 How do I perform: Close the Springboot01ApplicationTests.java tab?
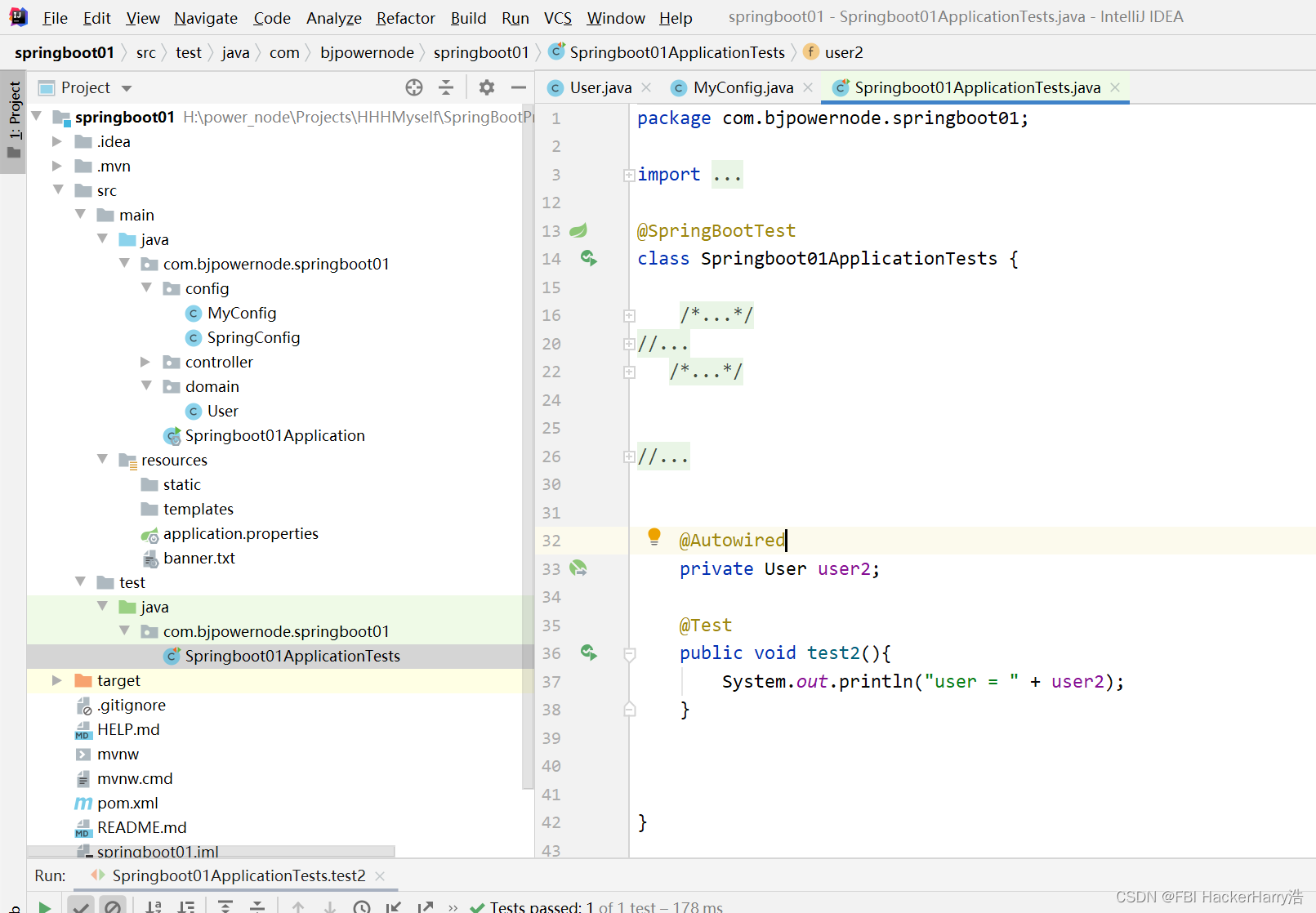(1115, 87)
